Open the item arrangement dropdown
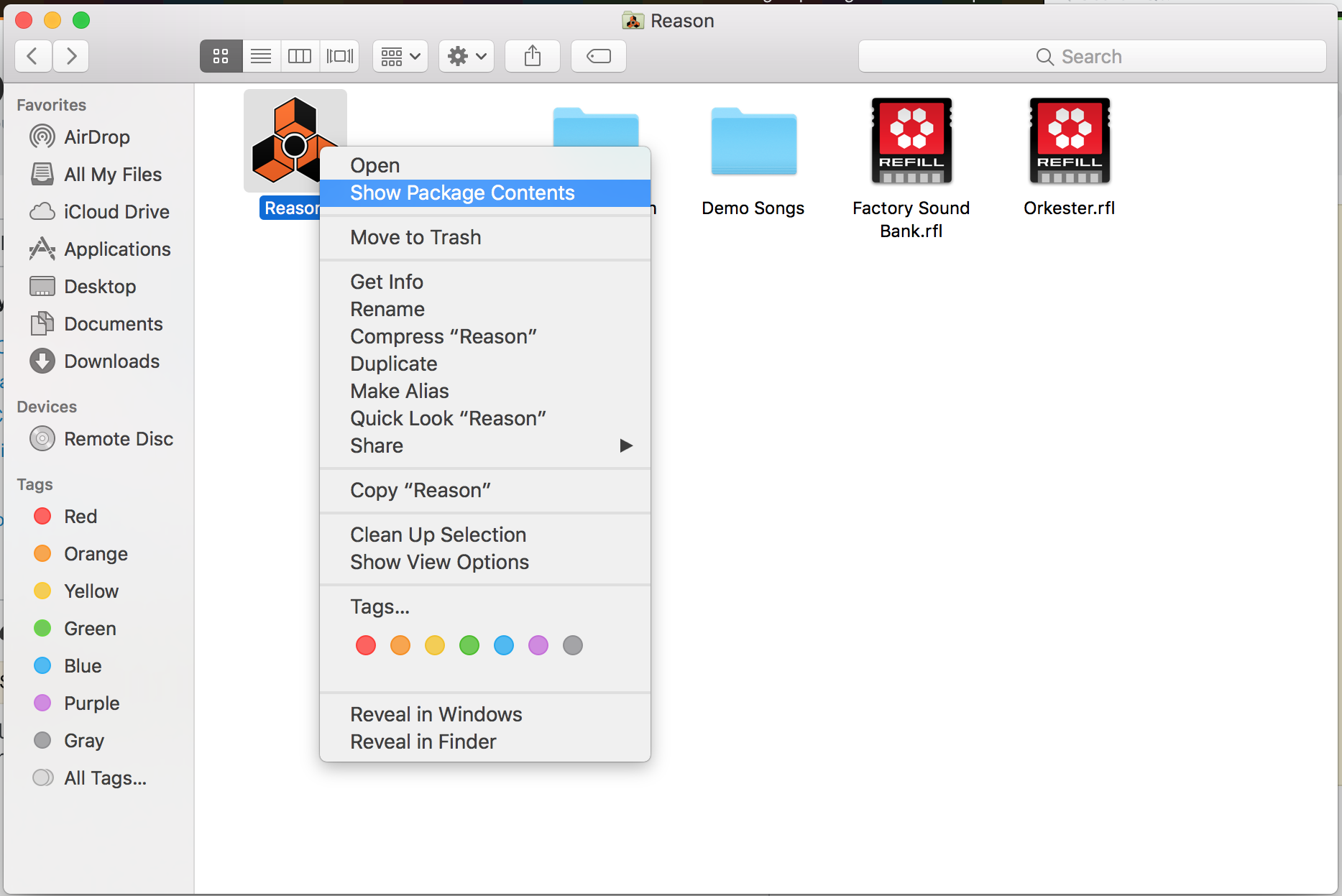The image size is (1342, 896). click(400, 56)
